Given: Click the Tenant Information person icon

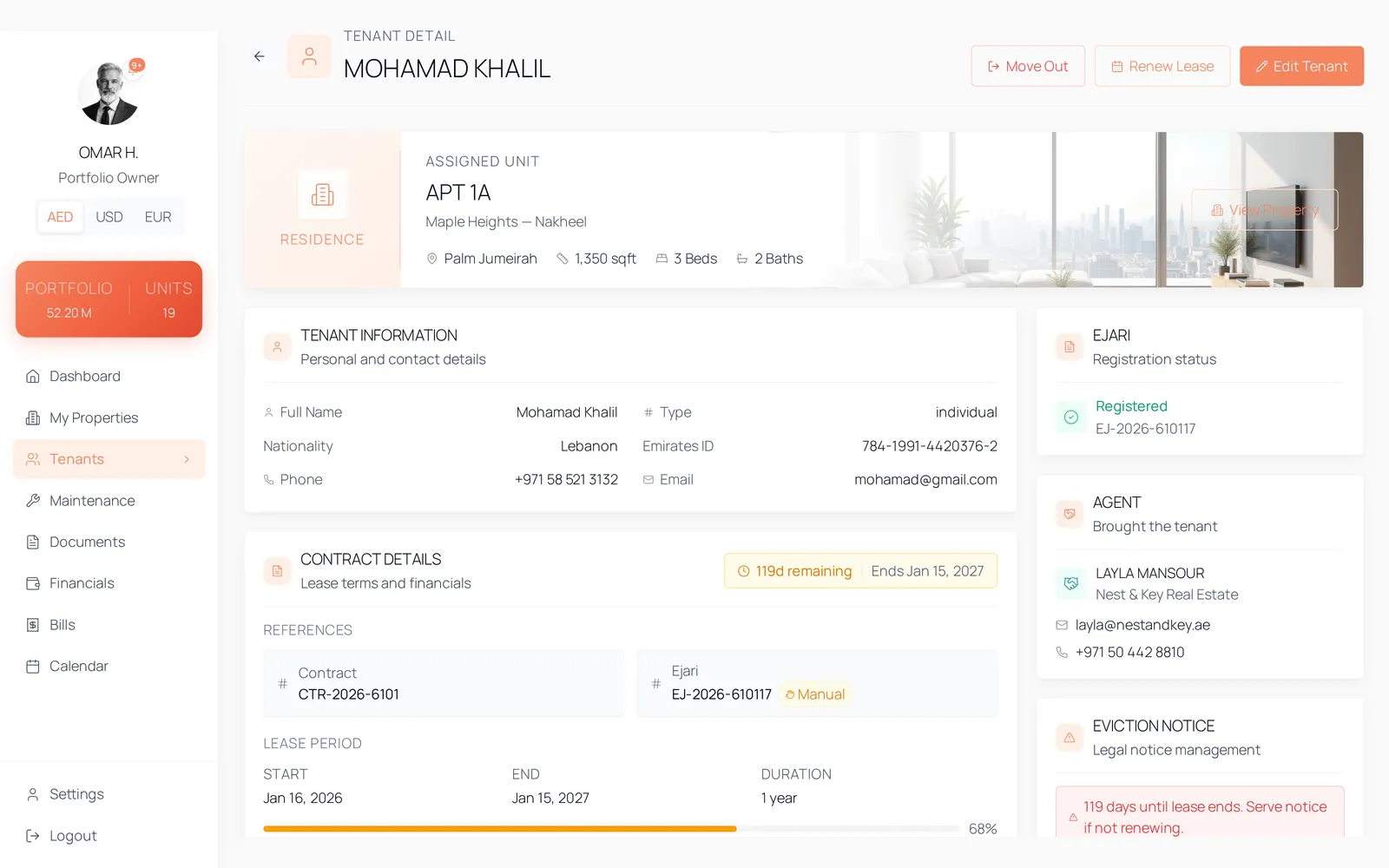Looking at the screenshot, I should pyautogui.click(x=277, y=347).
